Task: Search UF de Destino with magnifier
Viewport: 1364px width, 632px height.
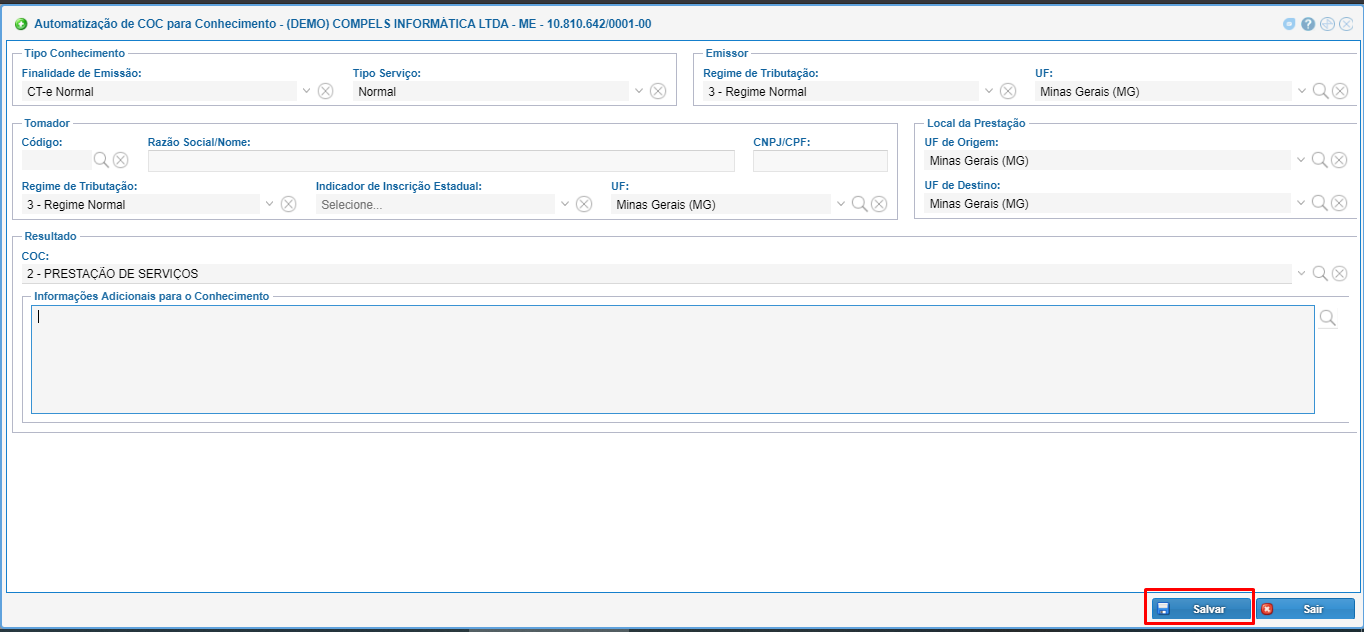Action: 1320,203
